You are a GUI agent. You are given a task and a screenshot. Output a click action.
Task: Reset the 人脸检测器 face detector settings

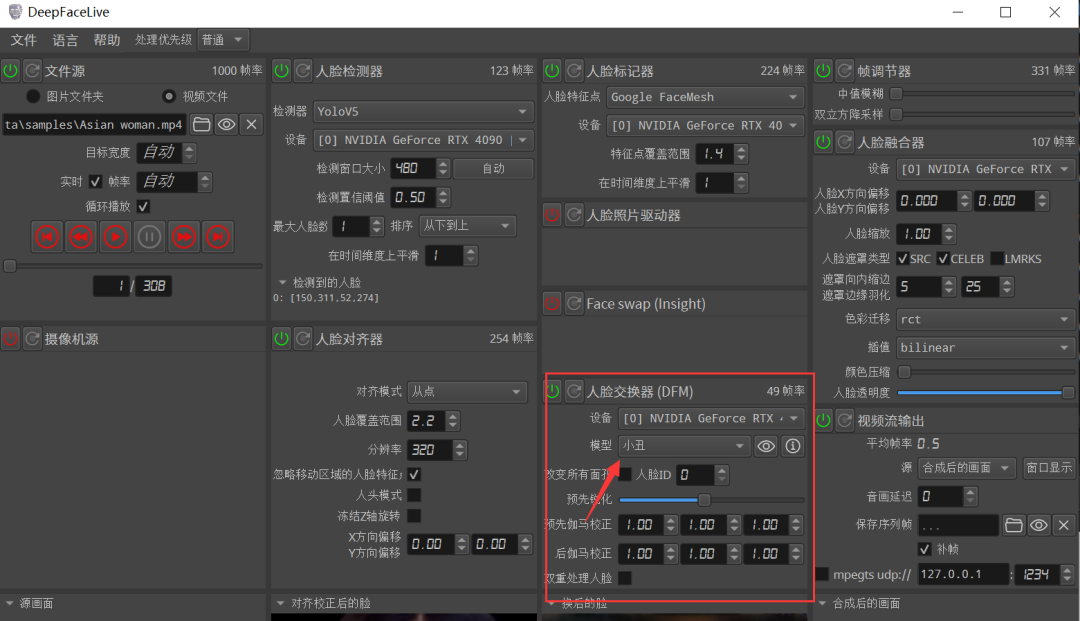point(304,70)
